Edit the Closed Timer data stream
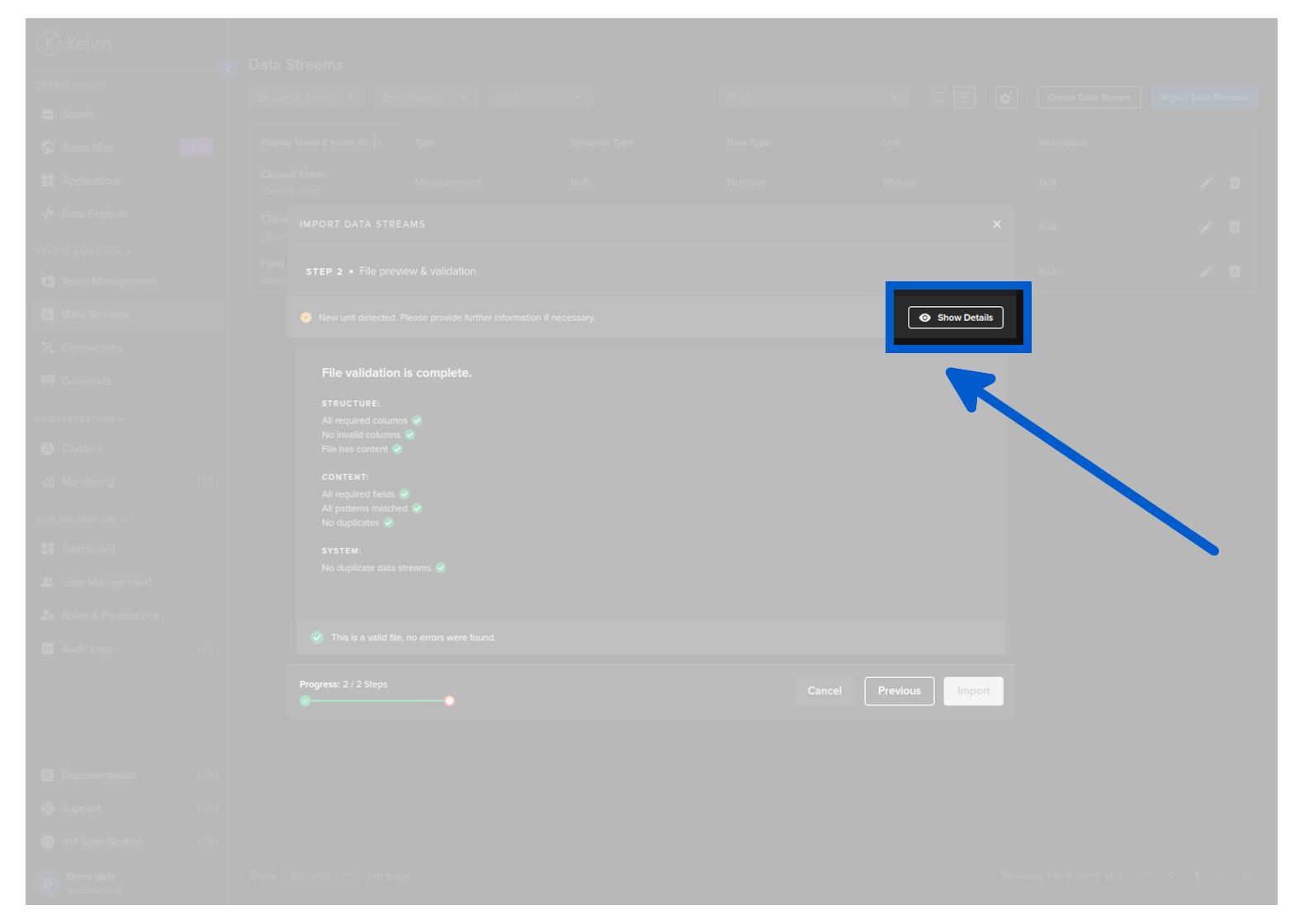This screenshot has height=924, width=1304. pyautogui.click(x=1205, y=183)
